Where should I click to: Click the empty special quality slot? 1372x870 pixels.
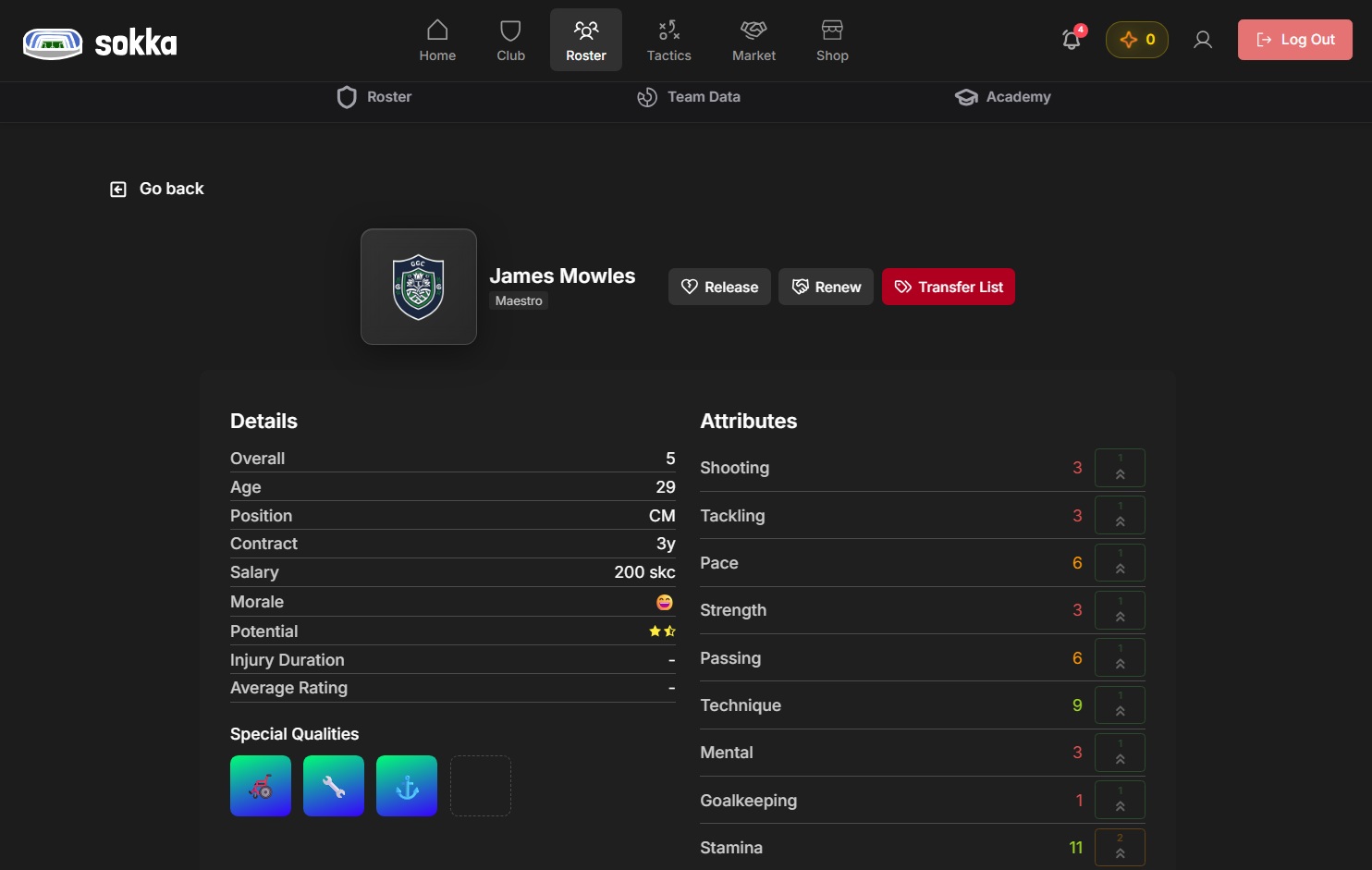(481, 786)
